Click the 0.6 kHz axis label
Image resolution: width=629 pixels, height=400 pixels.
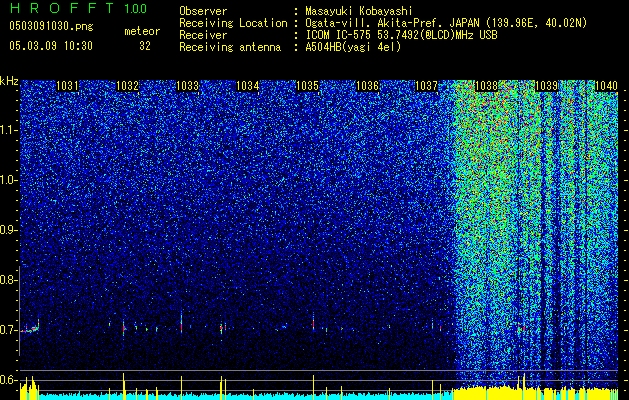click(x=9, y=380)
